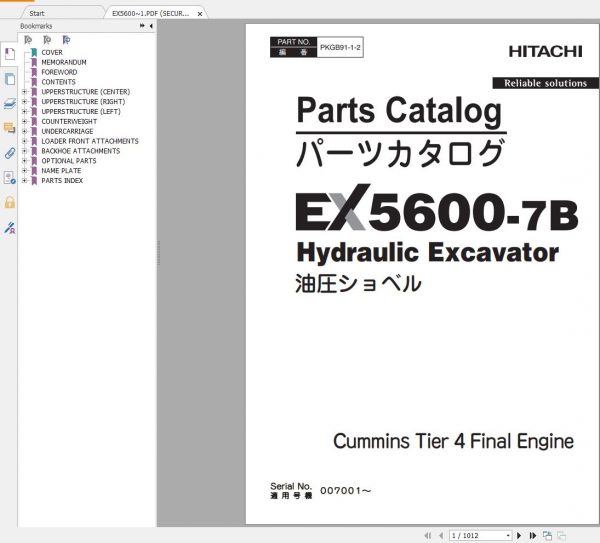Select BACKHOE ATTACHMENTS bookmark text
This screenshot has height=543, width=600.
(80, 151)
